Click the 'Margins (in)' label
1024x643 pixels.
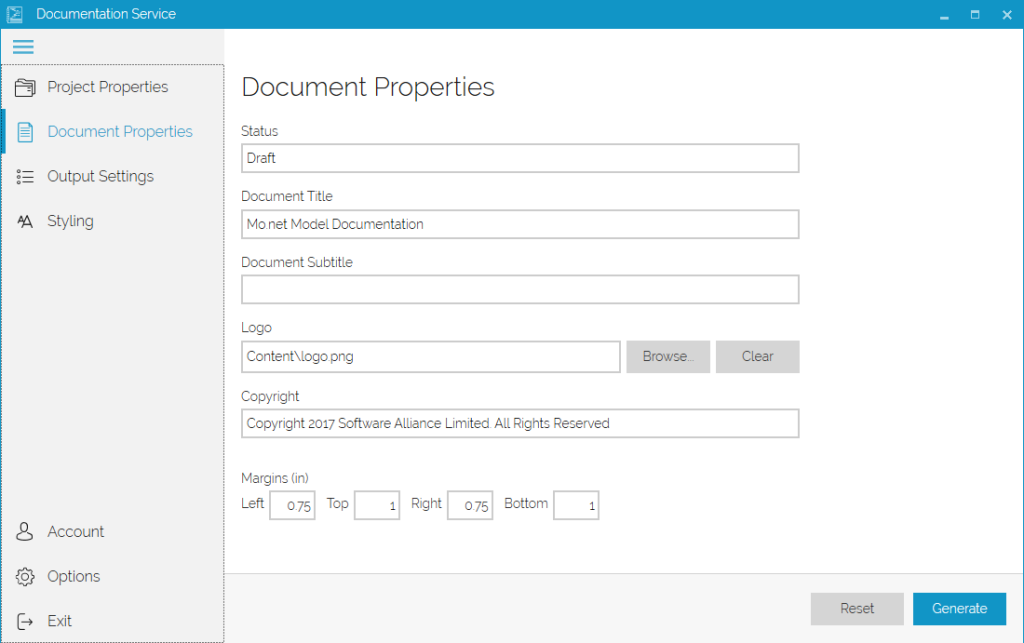[274, 478]
